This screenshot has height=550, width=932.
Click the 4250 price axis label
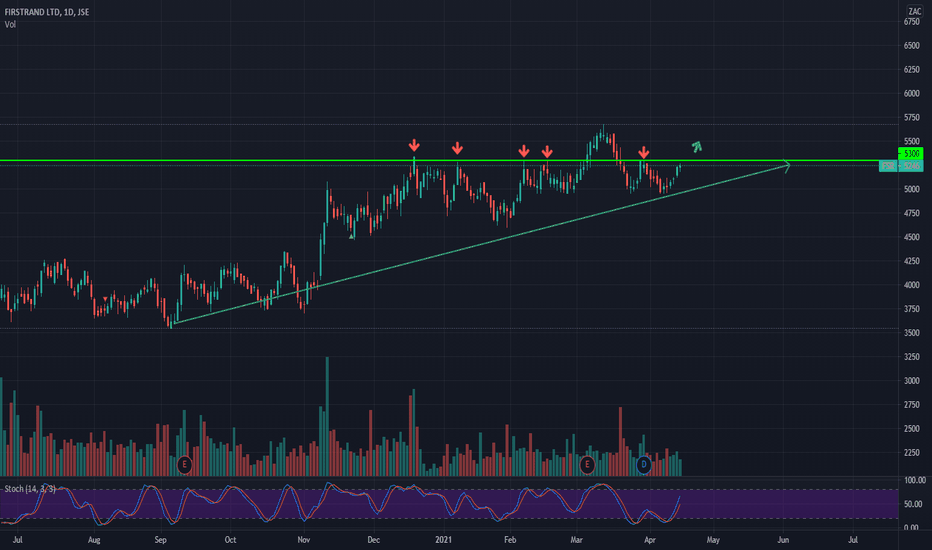(911, 261)
